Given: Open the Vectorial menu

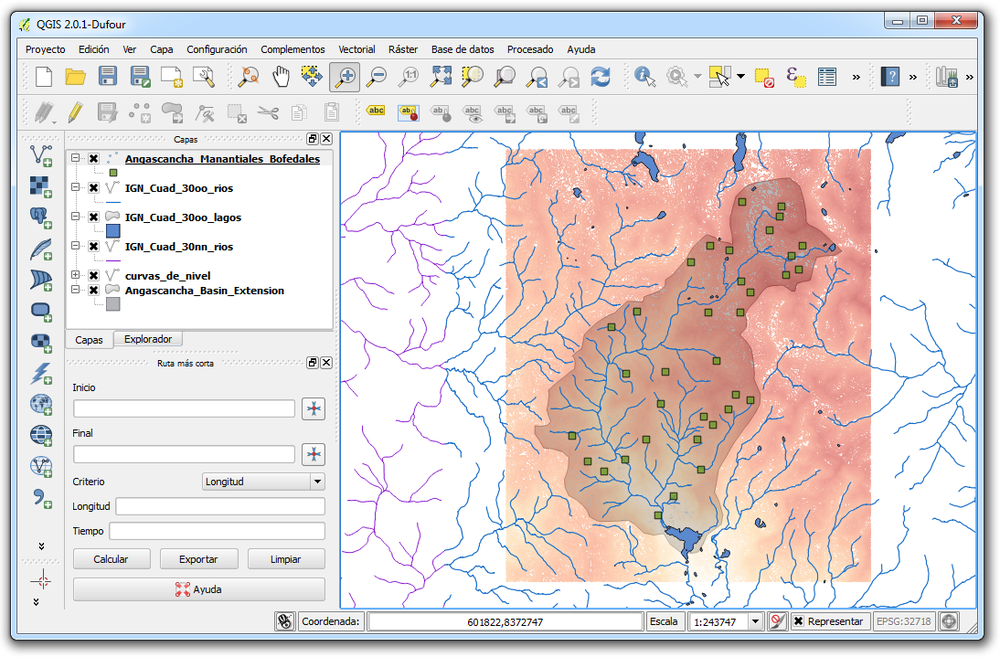Looking at the screenshot, I should (357, 49).
